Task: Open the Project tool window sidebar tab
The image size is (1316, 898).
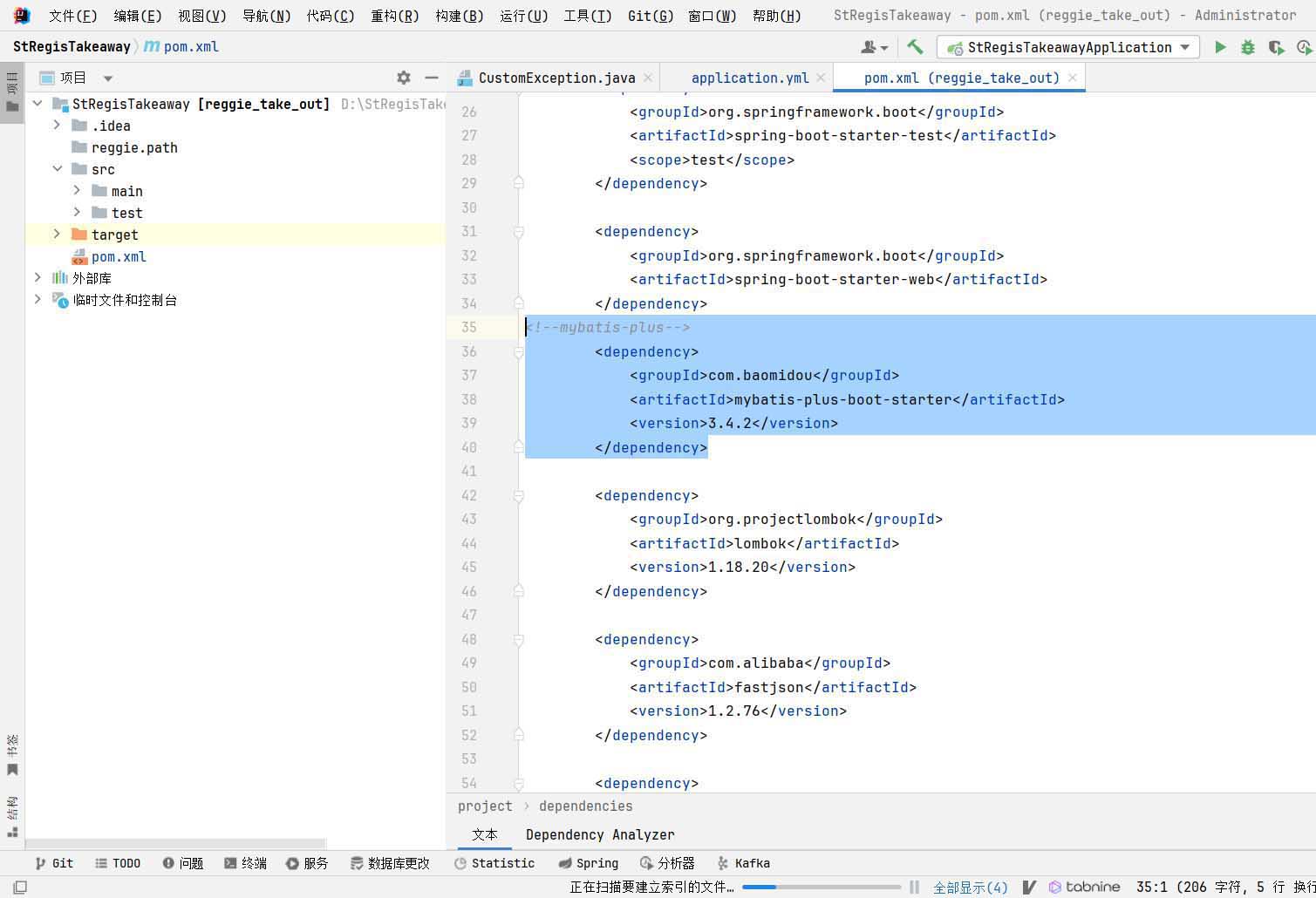Action: [x=12, y=92]
